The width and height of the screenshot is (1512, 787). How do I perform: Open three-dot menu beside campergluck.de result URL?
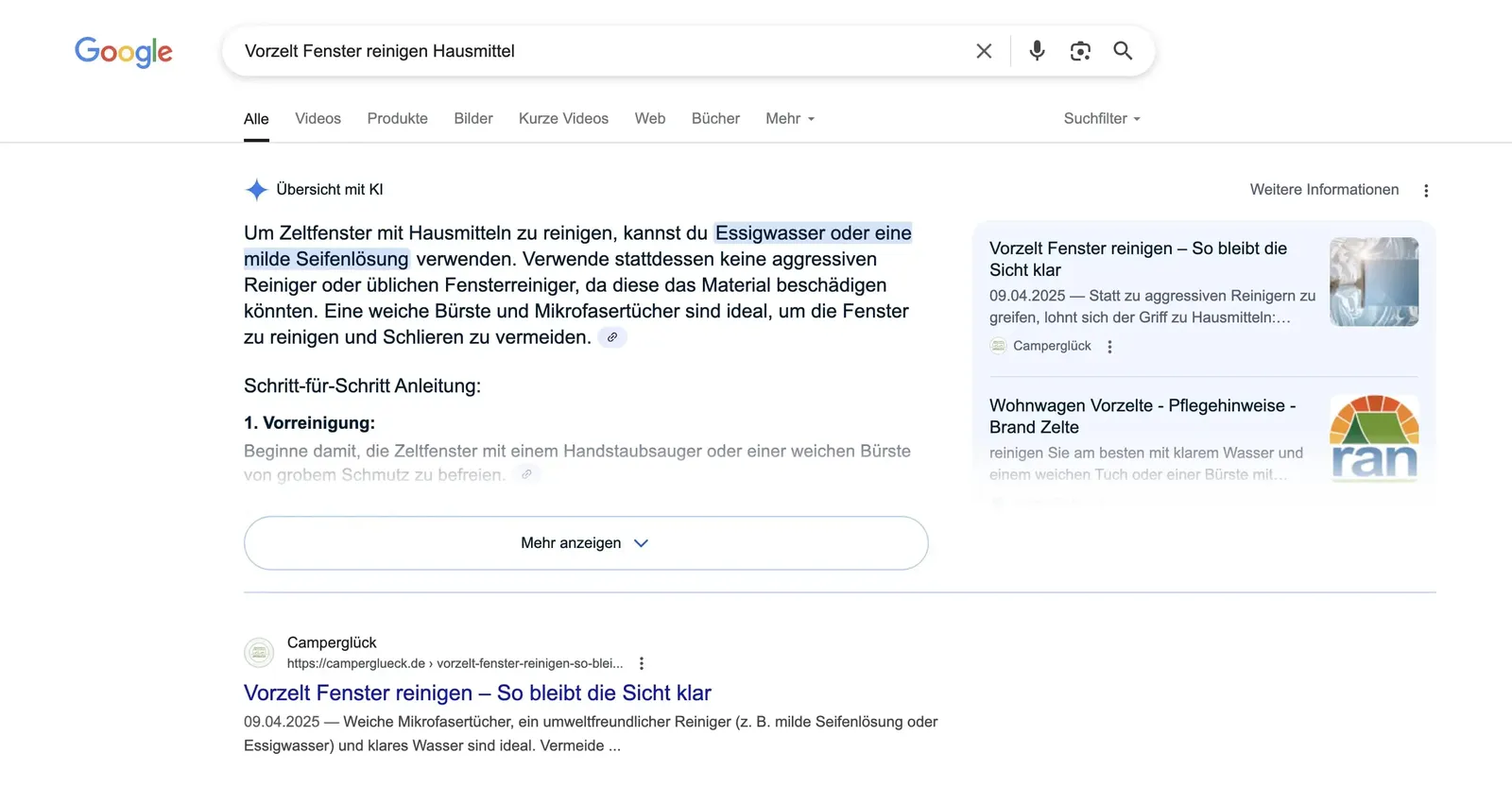642,663
